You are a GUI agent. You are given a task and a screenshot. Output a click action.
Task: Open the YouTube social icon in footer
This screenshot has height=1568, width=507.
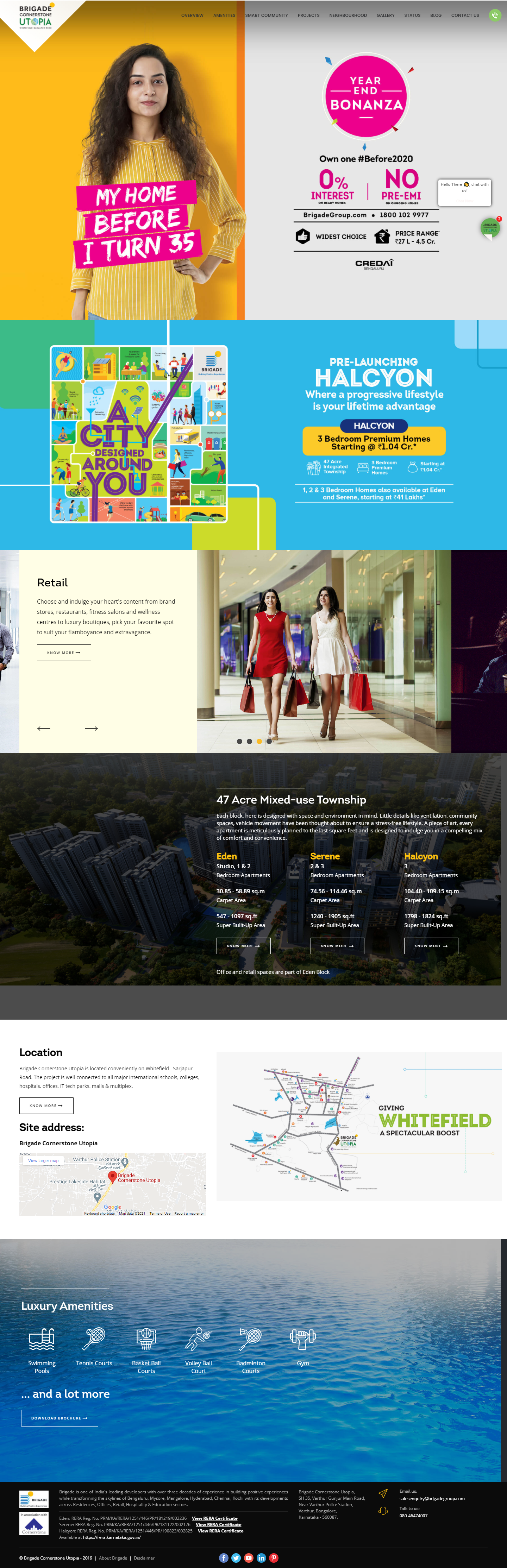[249, 1558]
